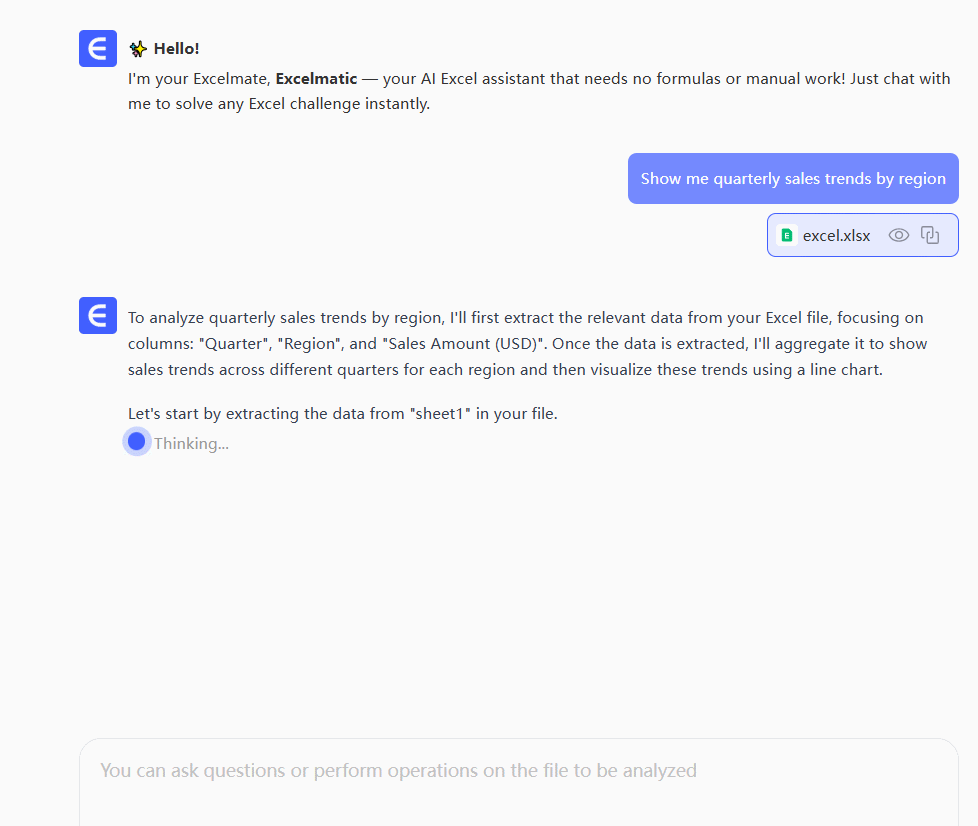978x826 pixels.
Task: Click the "Sales Amount (USD)" column name
Action: [x=461, y=344]
